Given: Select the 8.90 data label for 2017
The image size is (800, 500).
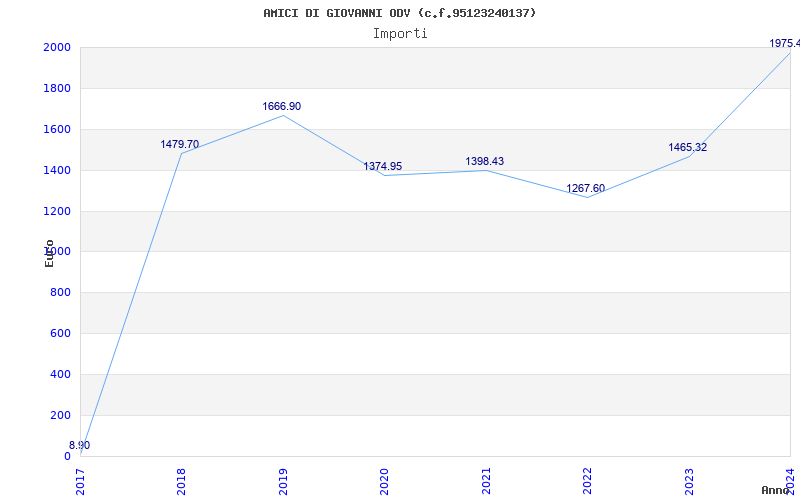Looking at the screenshot, I should coord(80,445).
